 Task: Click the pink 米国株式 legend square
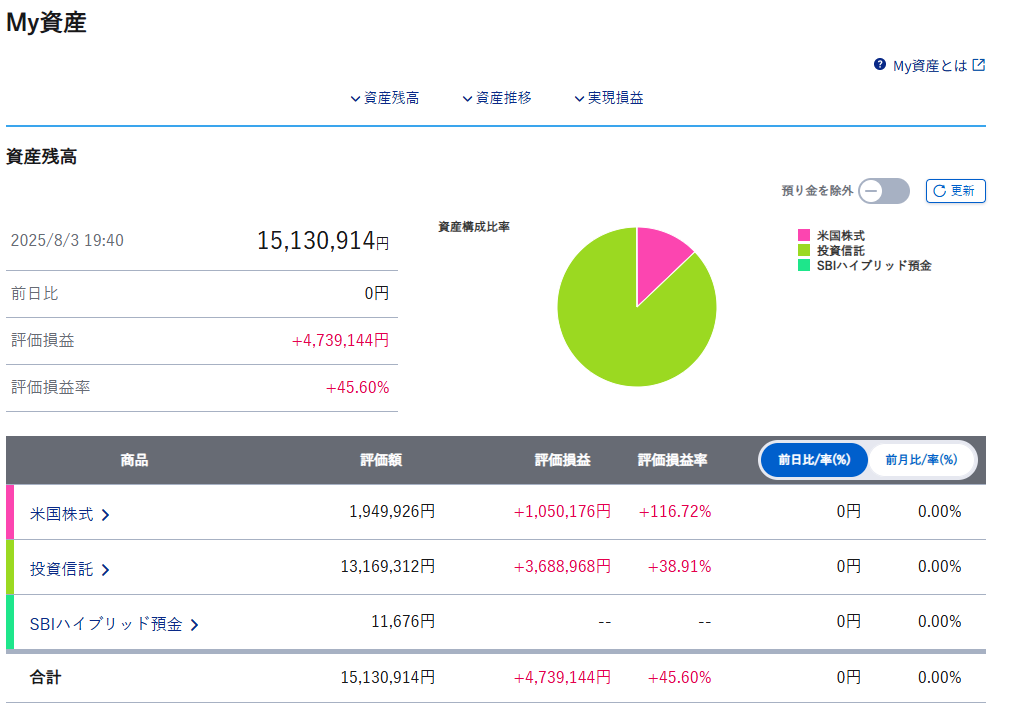(803, 235)
